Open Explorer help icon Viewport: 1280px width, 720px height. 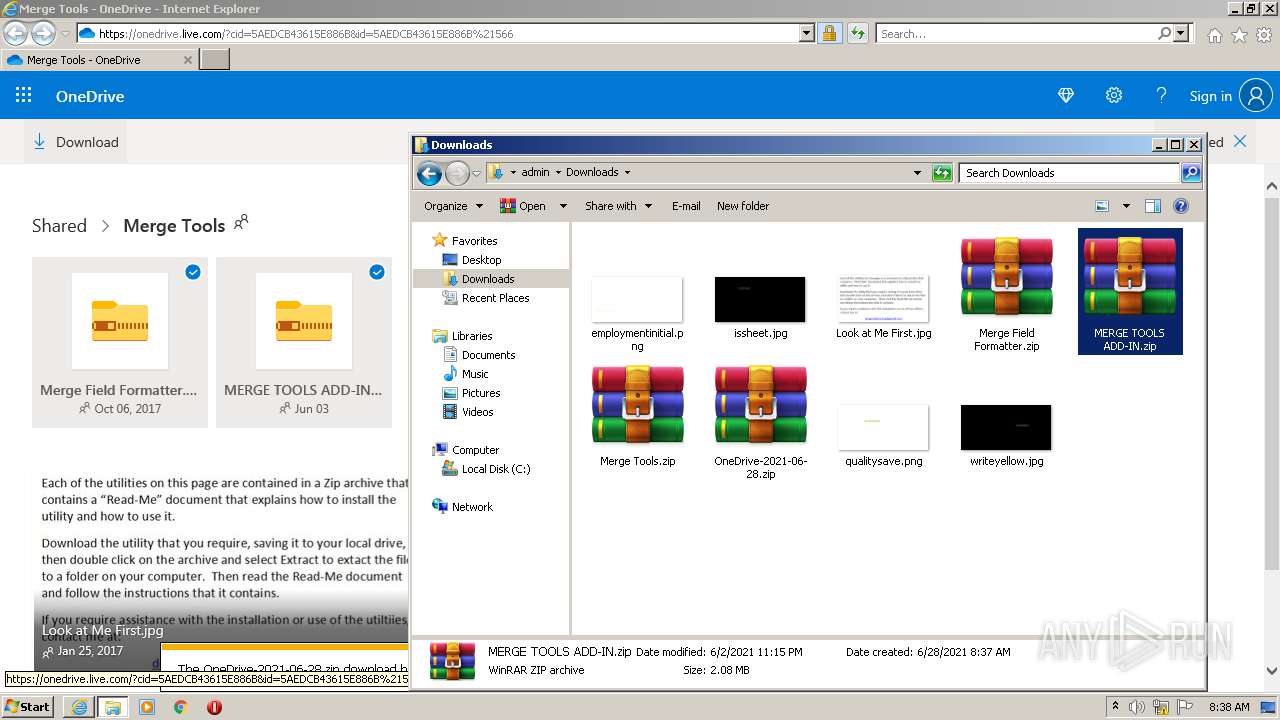[x=1181, y=206]
